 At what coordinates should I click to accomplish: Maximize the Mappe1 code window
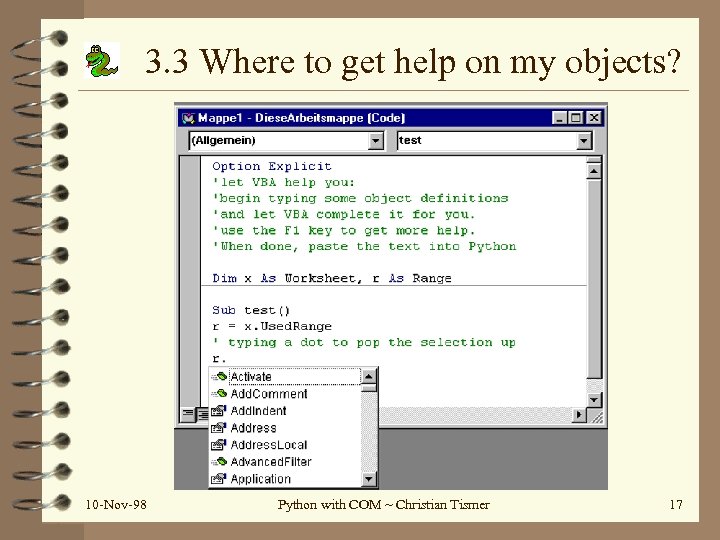coord(575,118)
